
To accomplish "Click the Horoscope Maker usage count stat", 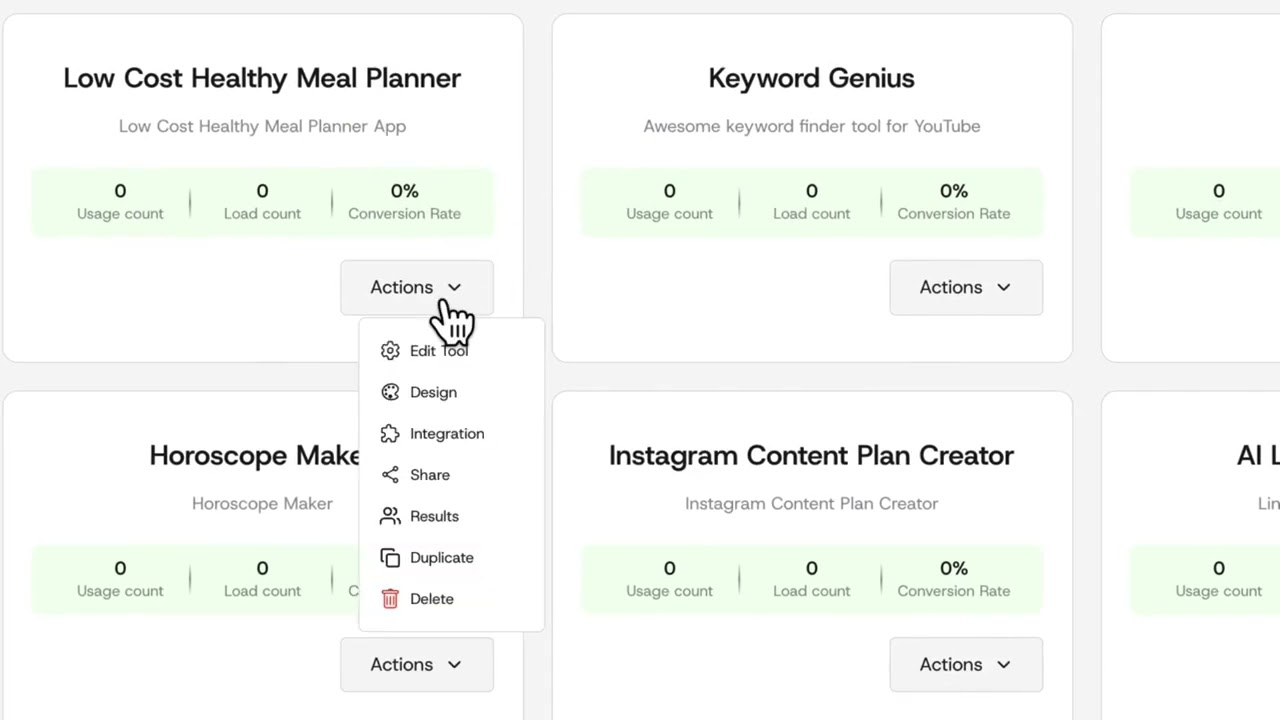I will pos(120,578).
